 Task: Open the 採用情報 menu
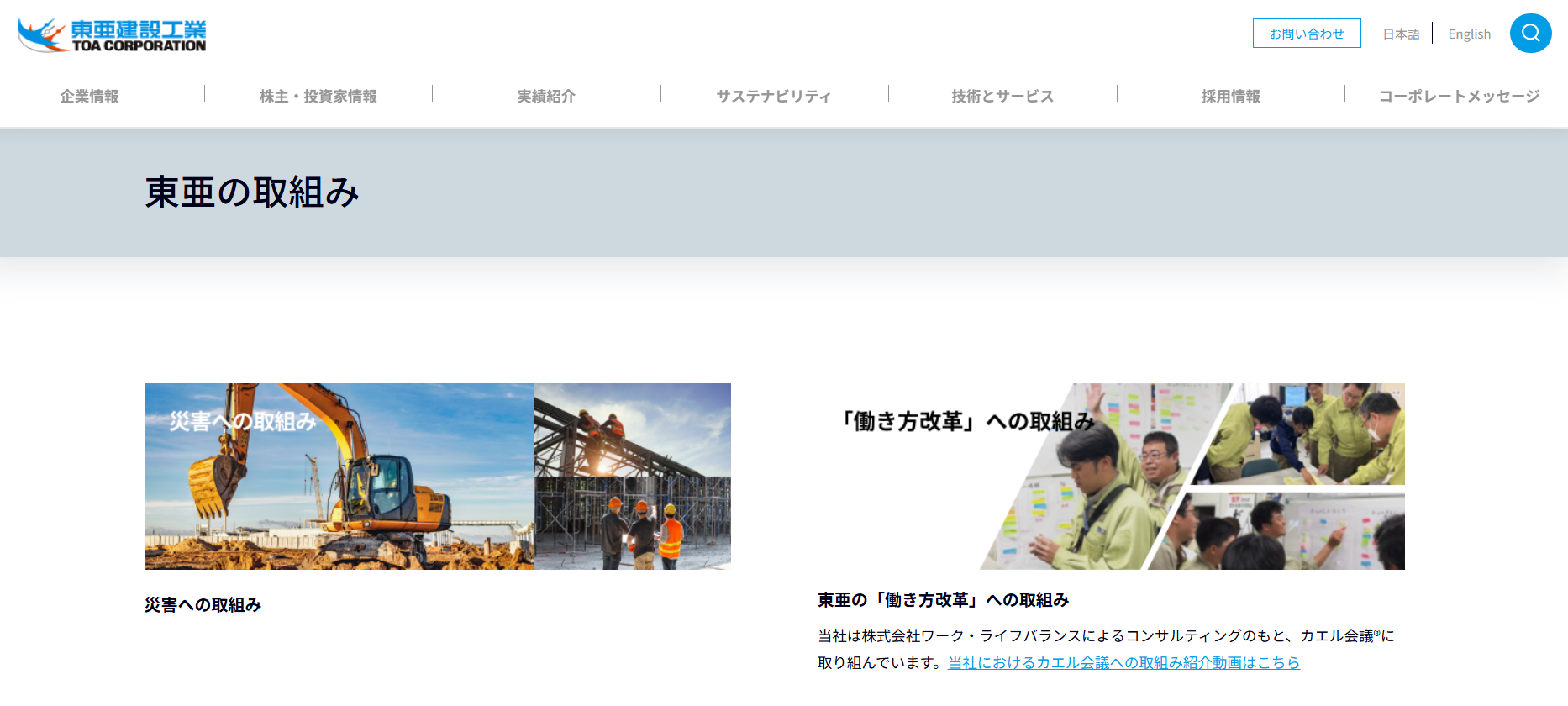[1230, 96]
